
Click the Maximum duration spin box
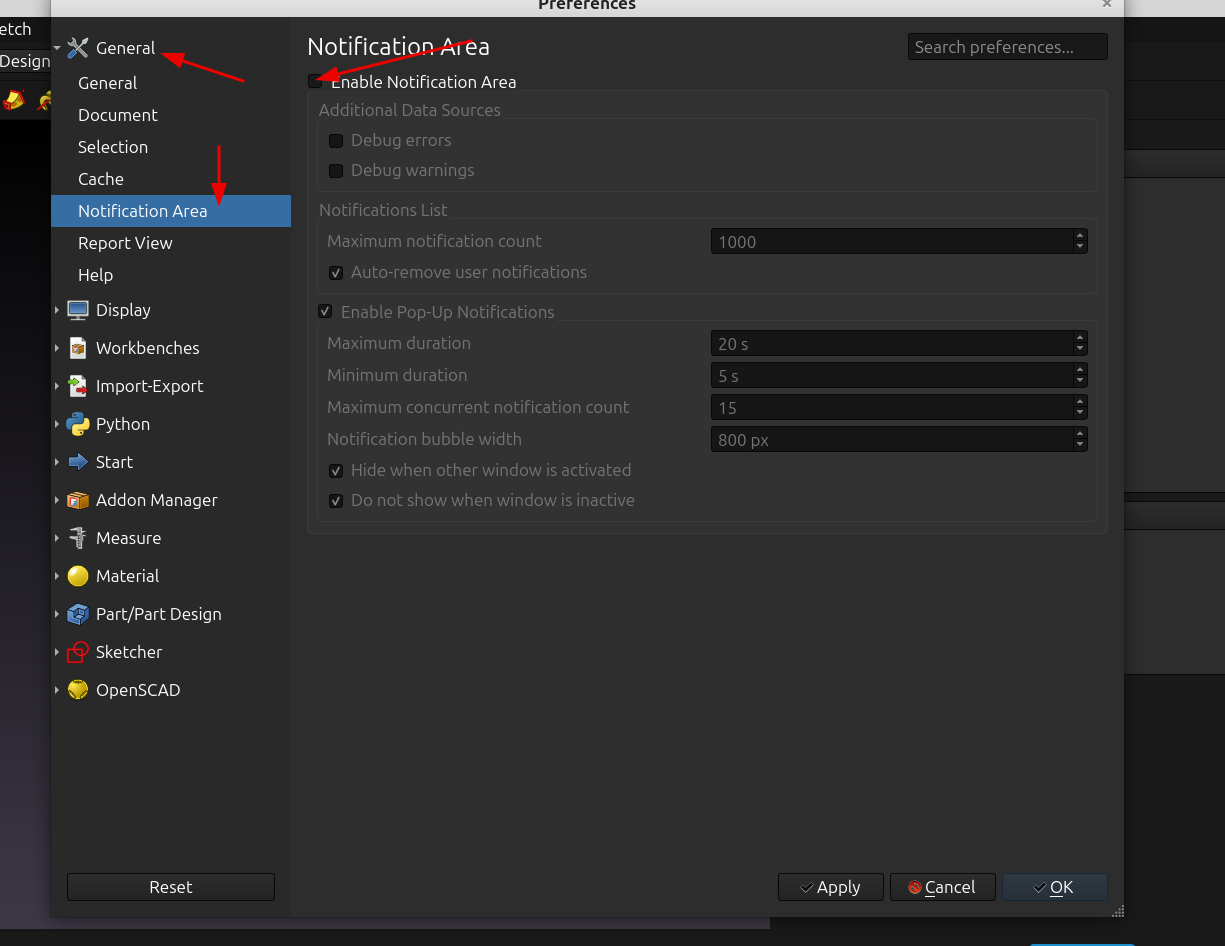(x=899, y=343)
